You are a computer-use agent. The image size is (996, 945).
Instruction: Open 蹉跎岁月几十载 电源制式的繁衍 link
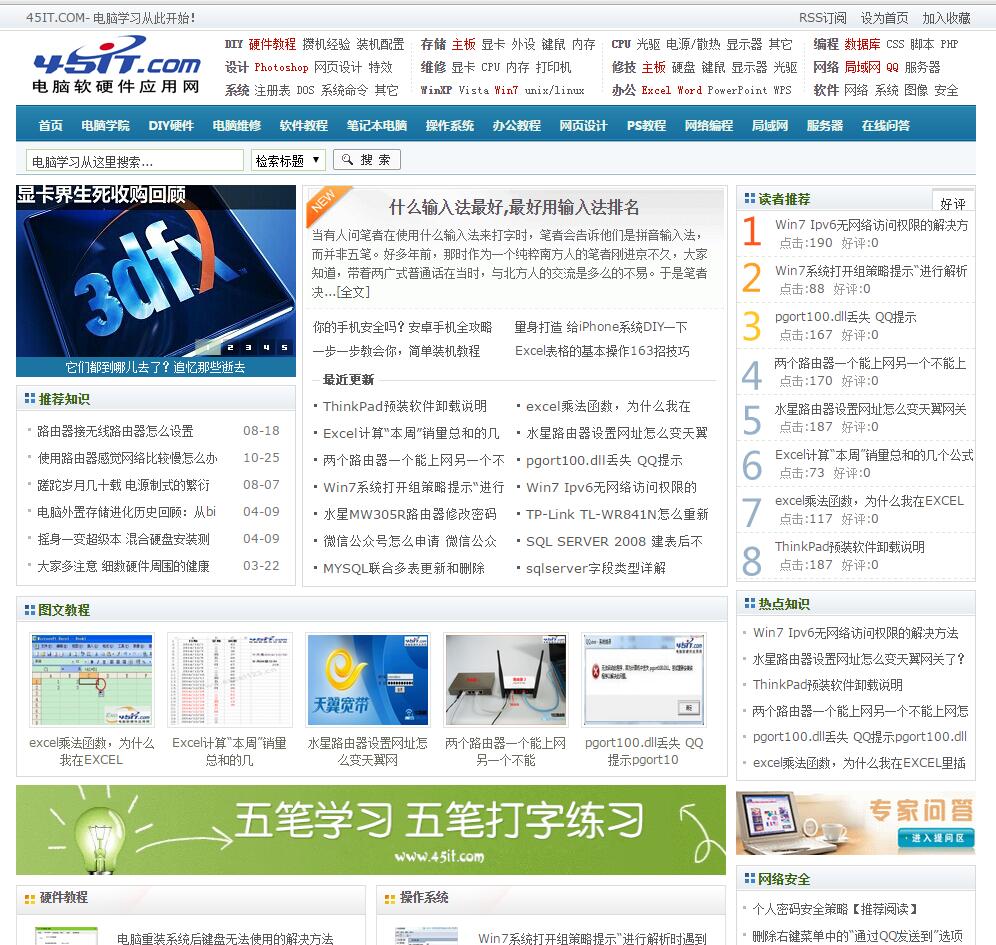click(x=123, y=485)
